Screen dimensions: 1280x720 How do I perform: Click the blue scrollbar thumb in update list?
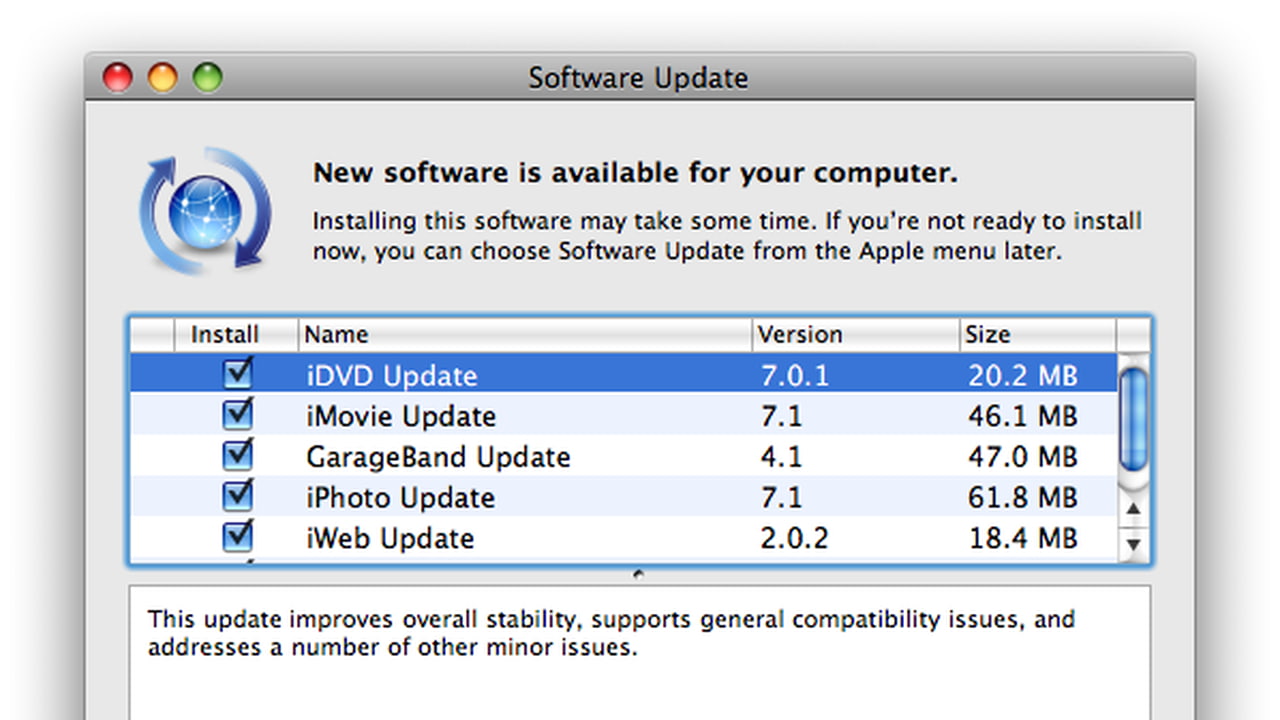[1133, 419]
